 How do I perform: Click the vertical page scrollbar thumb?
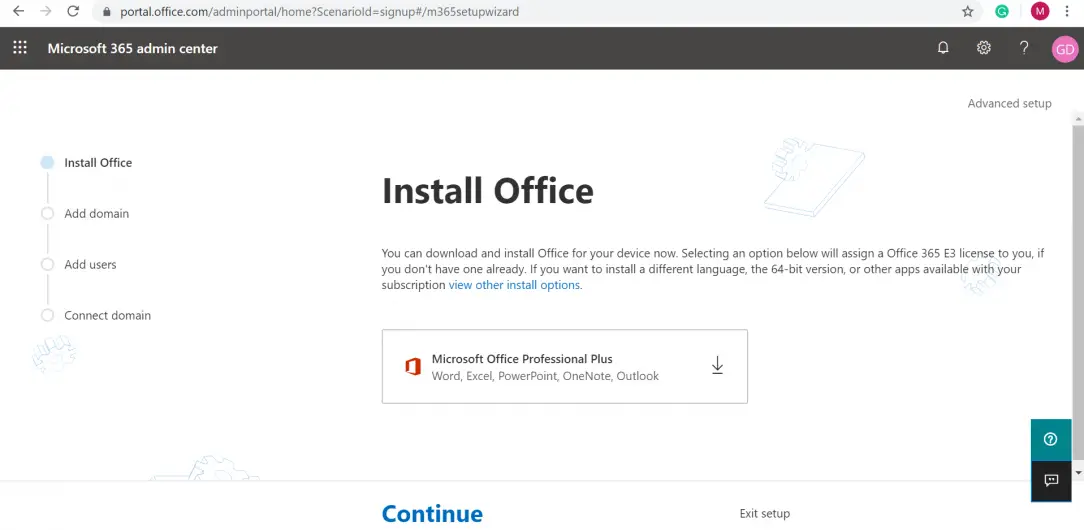(x=1078, y=292)
